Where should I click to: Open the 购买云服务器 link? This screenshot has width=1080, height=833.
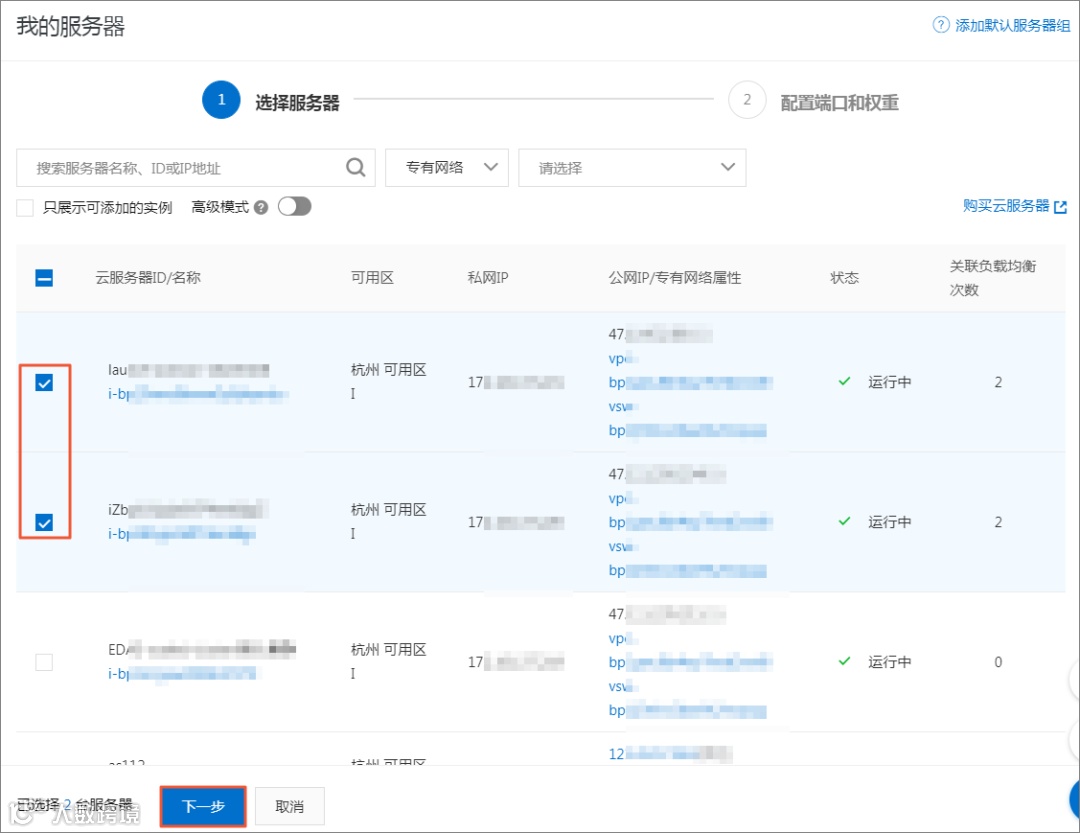click(x=1006, y=206)
